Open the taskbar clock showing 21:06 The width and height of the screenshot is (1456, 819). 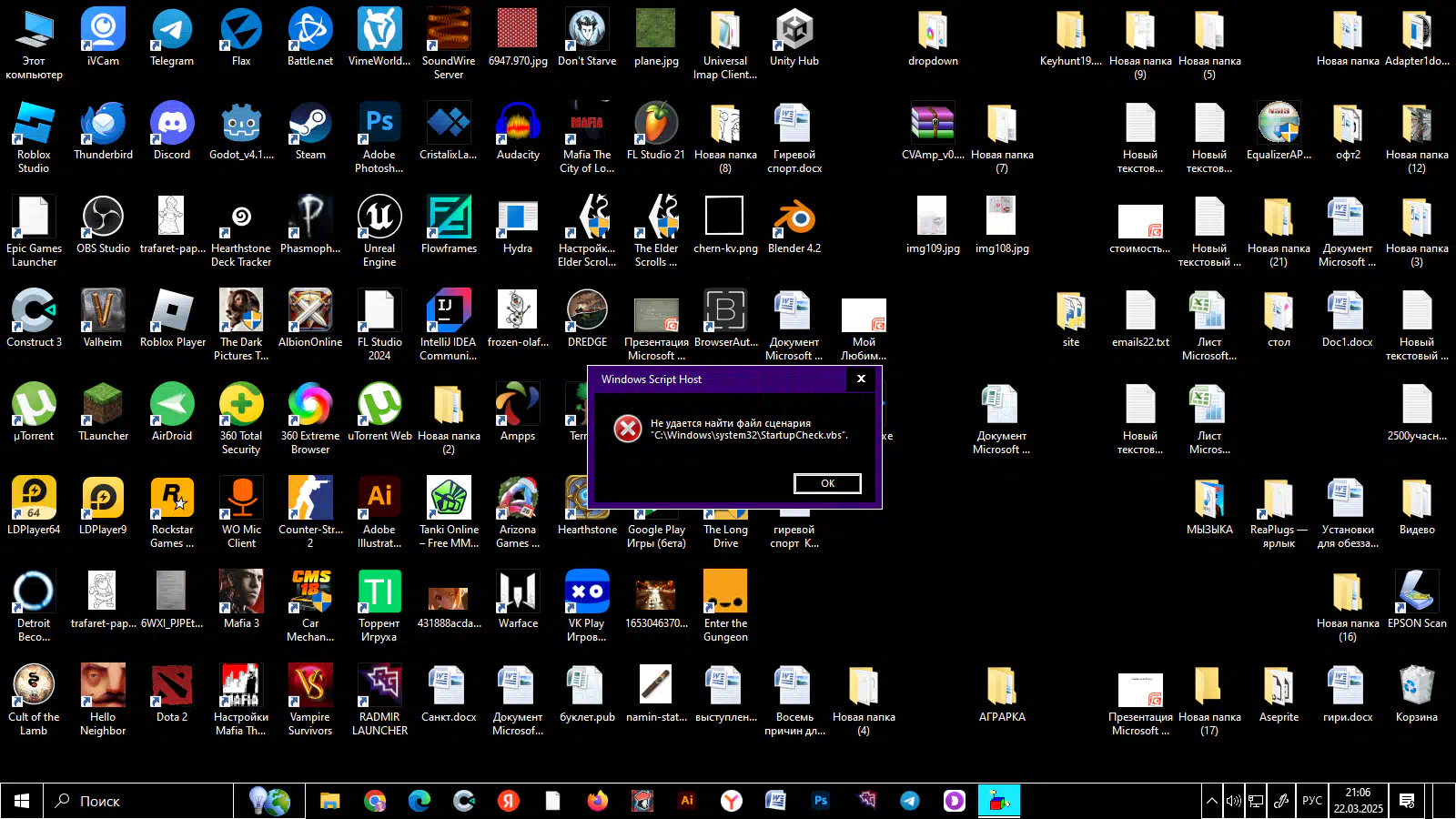pyautogui.click(x=1358, y=801)
